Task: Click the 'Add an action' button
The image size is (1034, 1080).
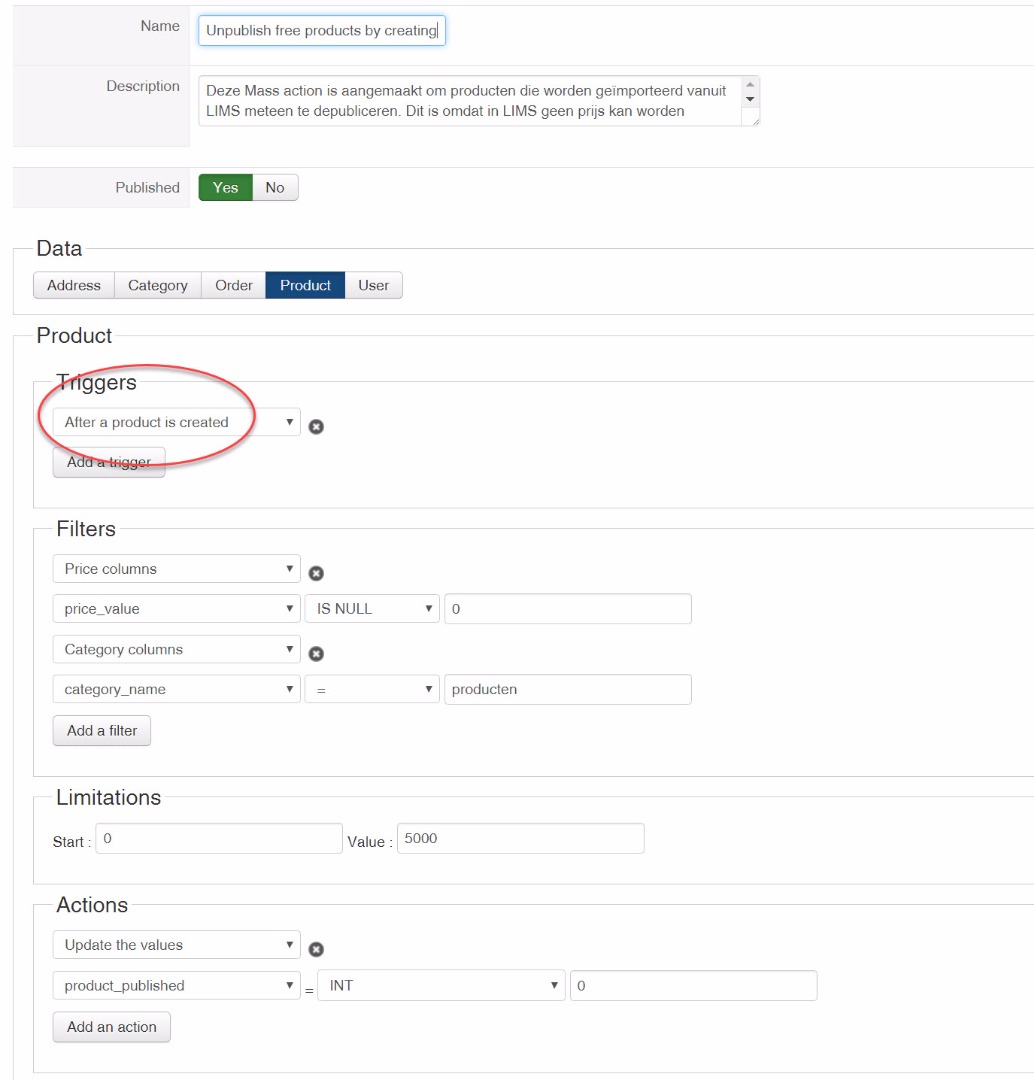Action: point(111,1027)
